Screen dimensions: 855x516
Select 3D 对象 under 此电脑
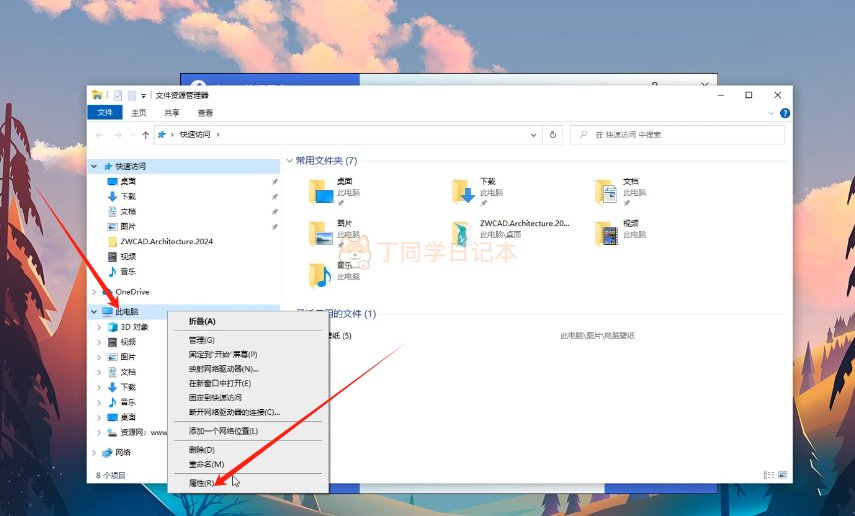pyautogui.click(x=134, y=327)
